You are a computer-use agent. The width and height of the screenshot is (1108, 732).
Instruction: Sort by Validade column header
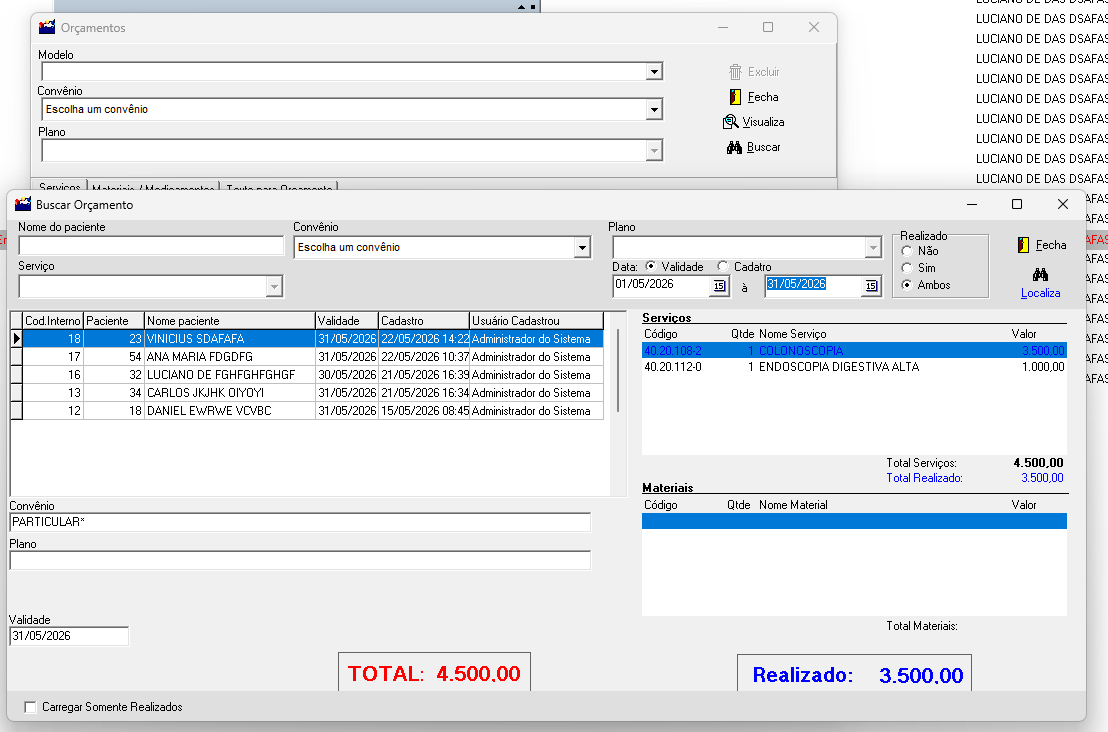(347, 321)
